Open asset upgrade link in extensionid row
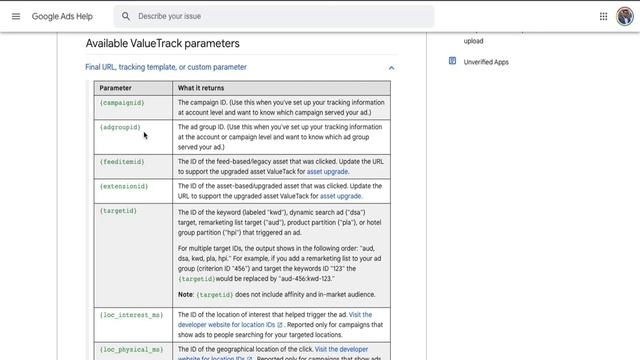This screenshot has height=360, width=640. 340,196
